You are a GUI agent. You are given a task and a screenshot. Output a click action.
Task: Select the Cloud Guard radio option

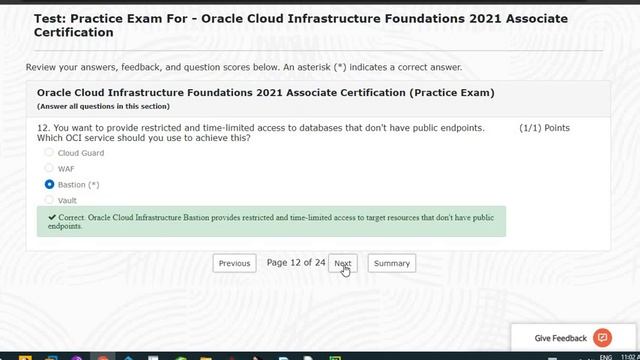coord(49,152)
